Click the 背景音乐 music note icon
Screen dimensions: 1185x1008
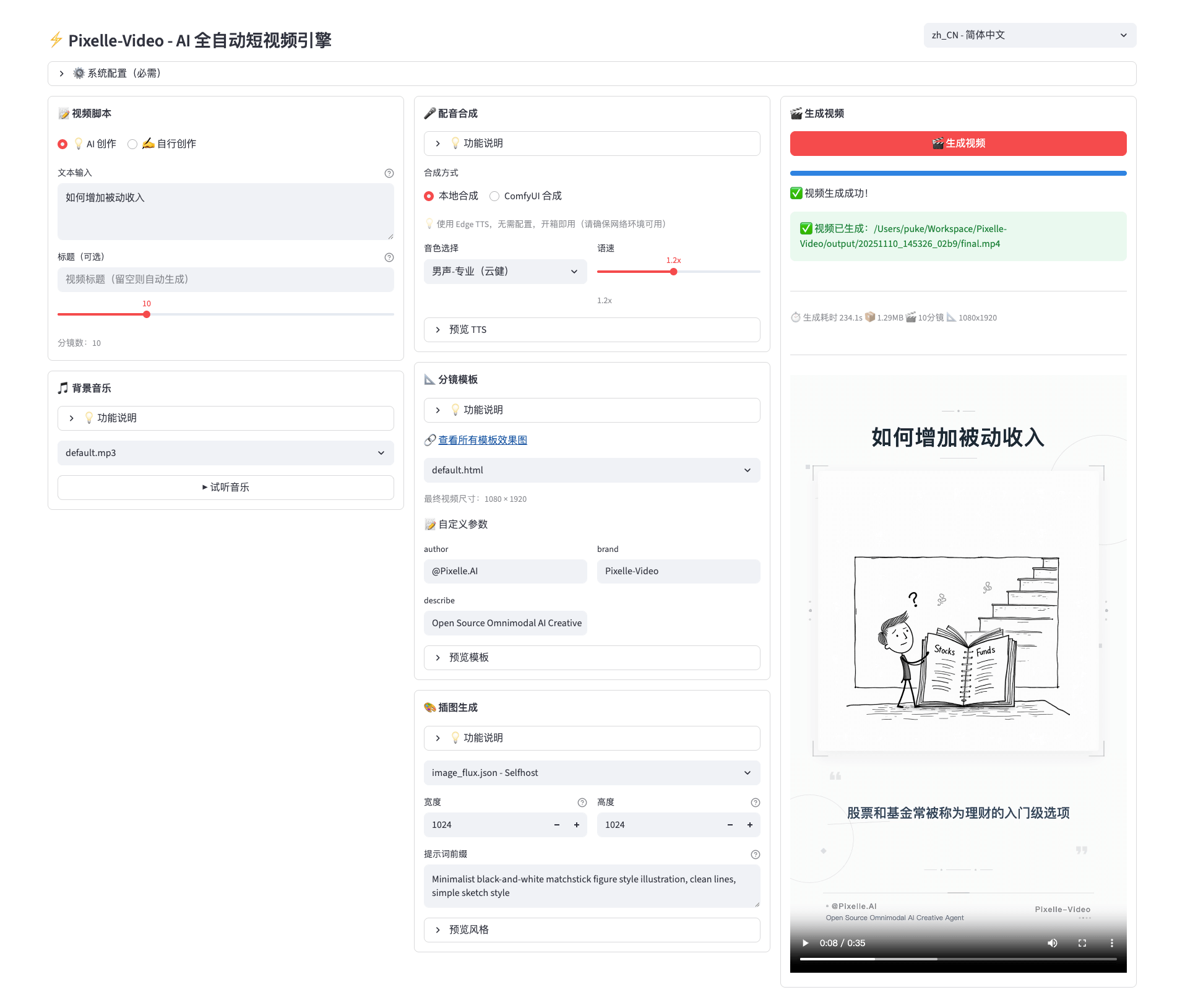[62, 388]
